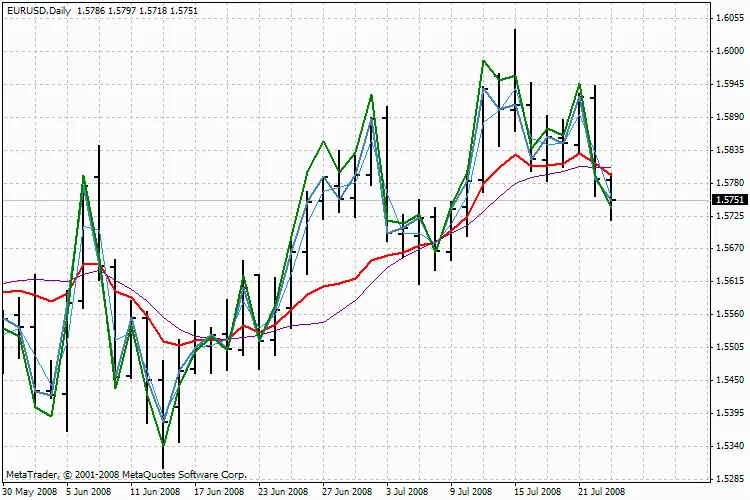Select the 1.5505 price level label
Screen dimensions: 750x500
tap(729, 347)
